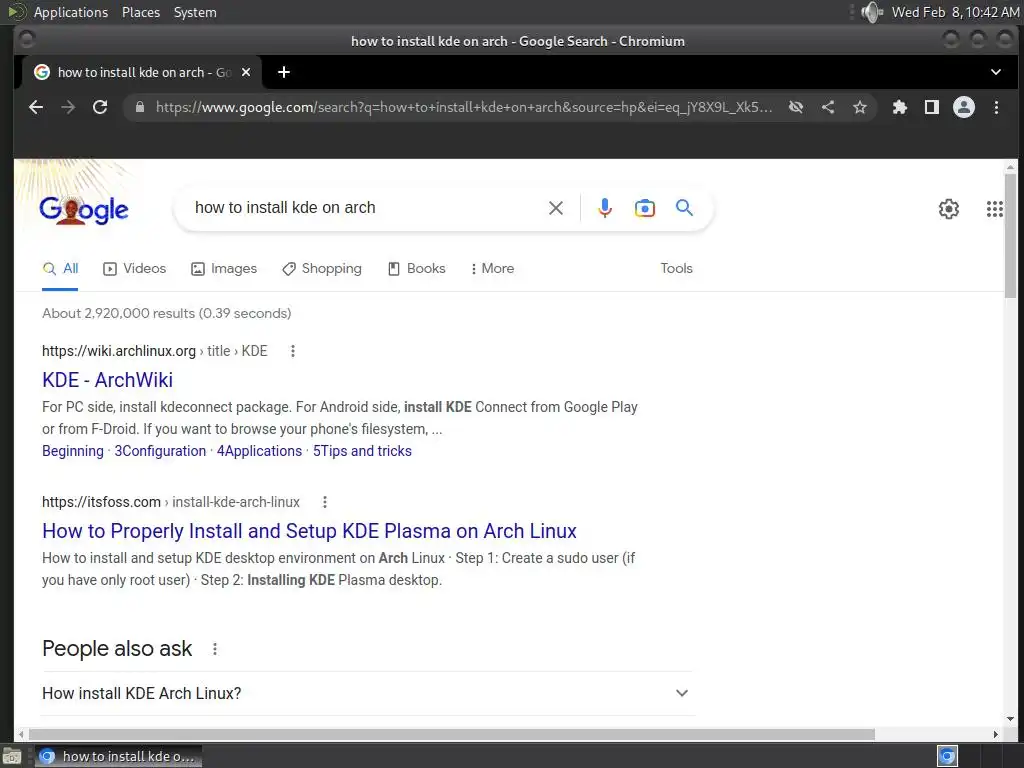1024x768 pixels.
Task: Open a new tab with plus
Action: tap(283, 72)
